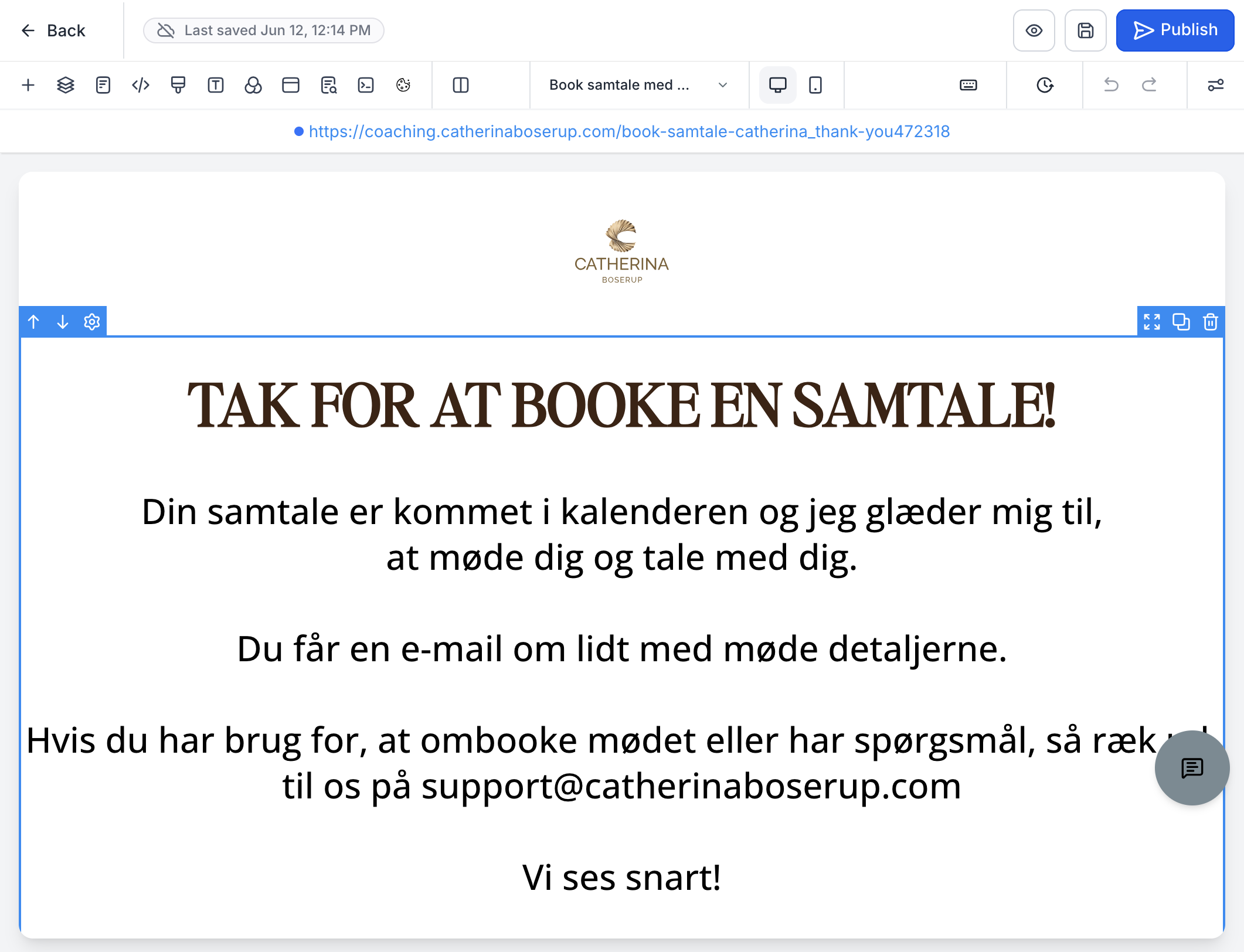Open the floating chat widget button
The width and height of the screenshot is (1244, 952).
tap(1192, 767)
